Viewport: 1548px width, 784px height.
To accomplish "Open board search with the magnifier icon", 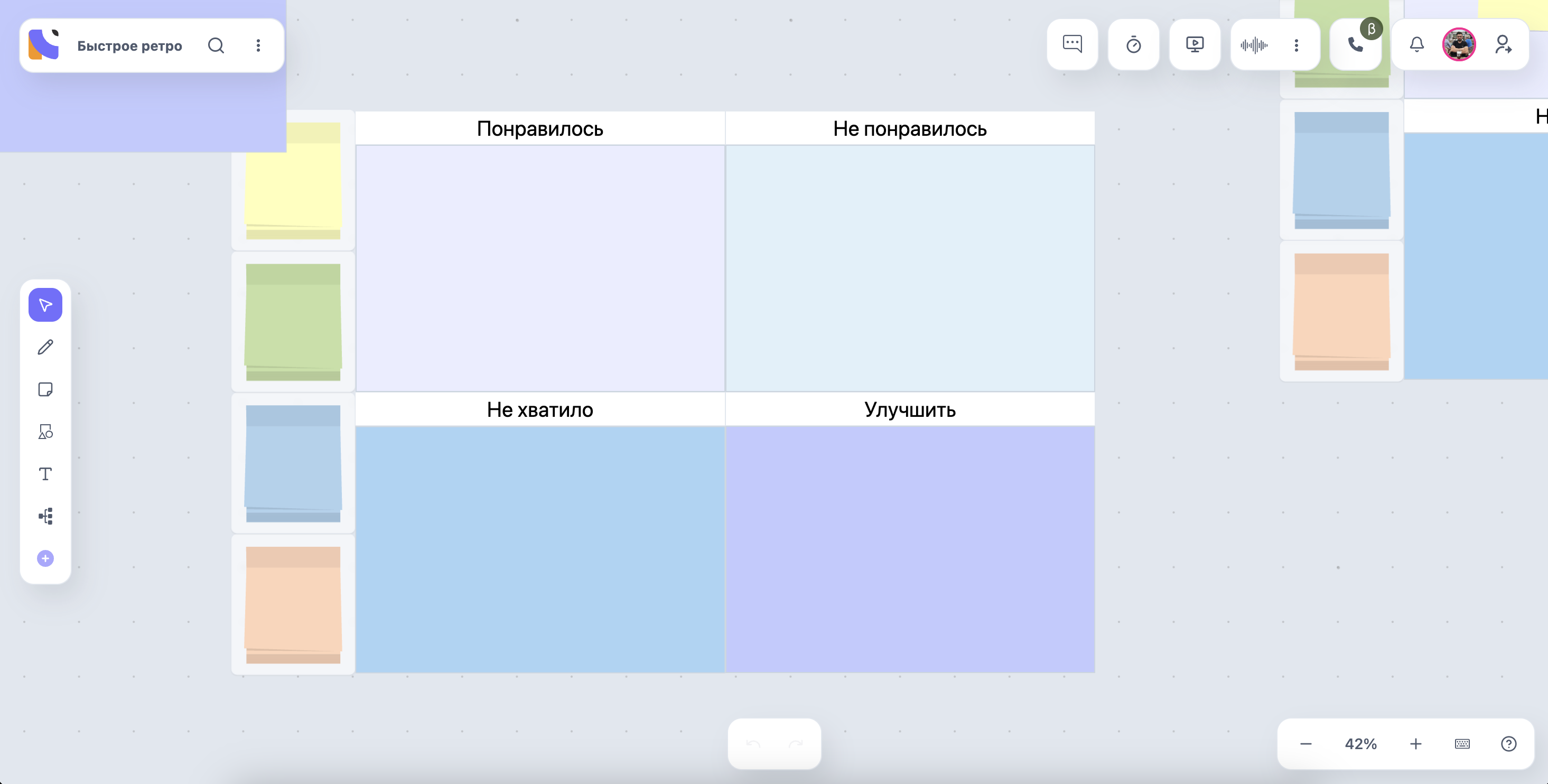I will [216, 45].
